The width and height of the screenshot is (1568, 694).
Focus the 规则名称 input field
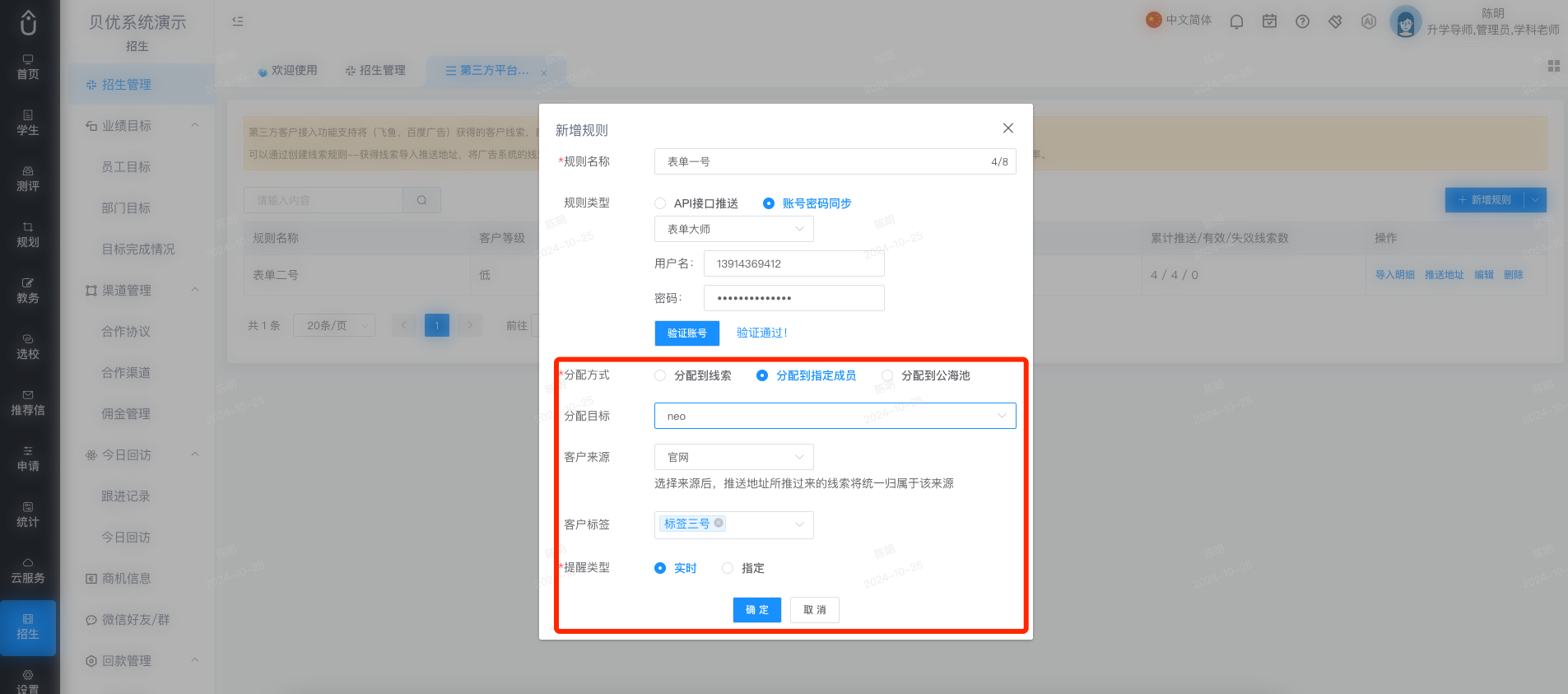(x=835, y=161)
